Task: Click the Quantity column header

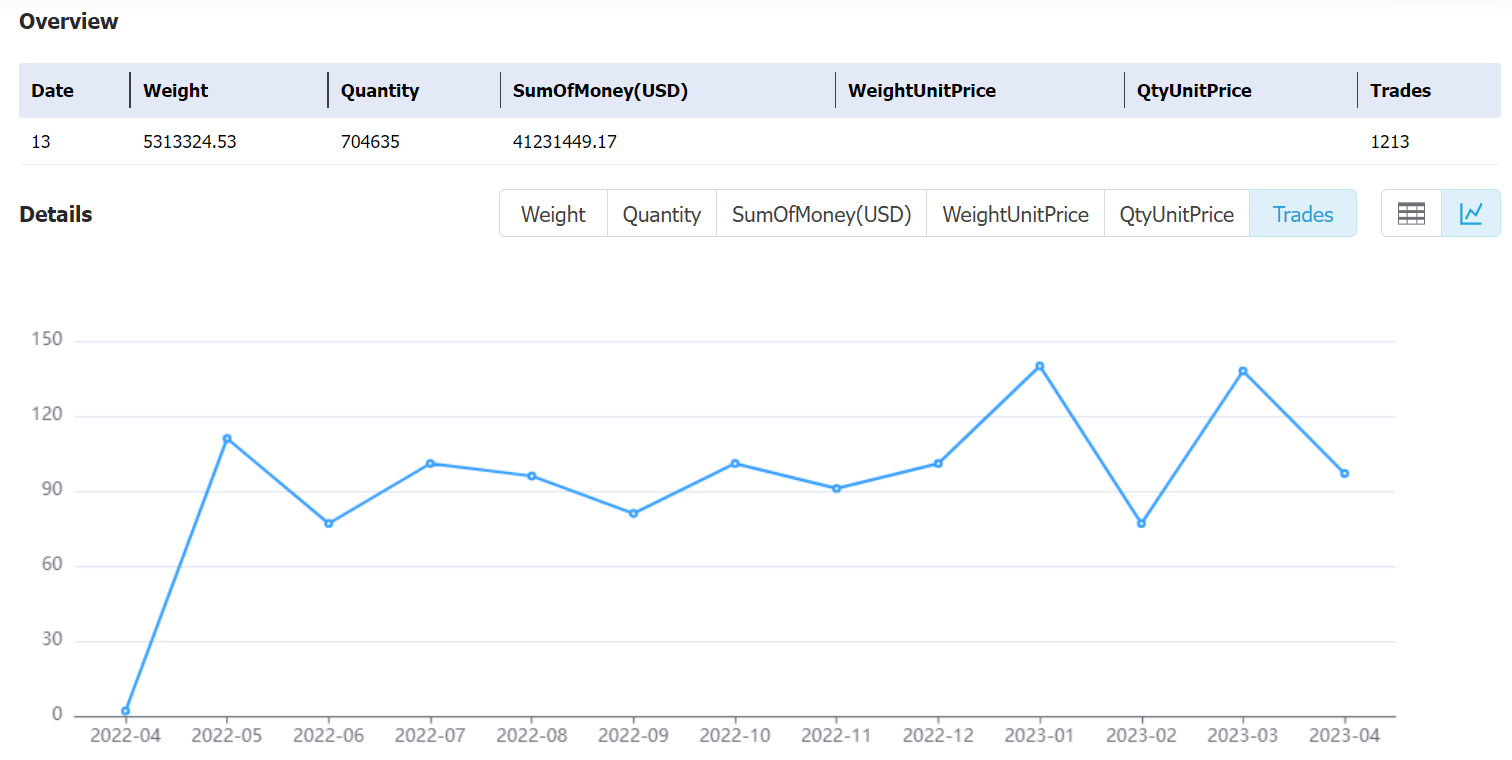Action: click(380, 90)
